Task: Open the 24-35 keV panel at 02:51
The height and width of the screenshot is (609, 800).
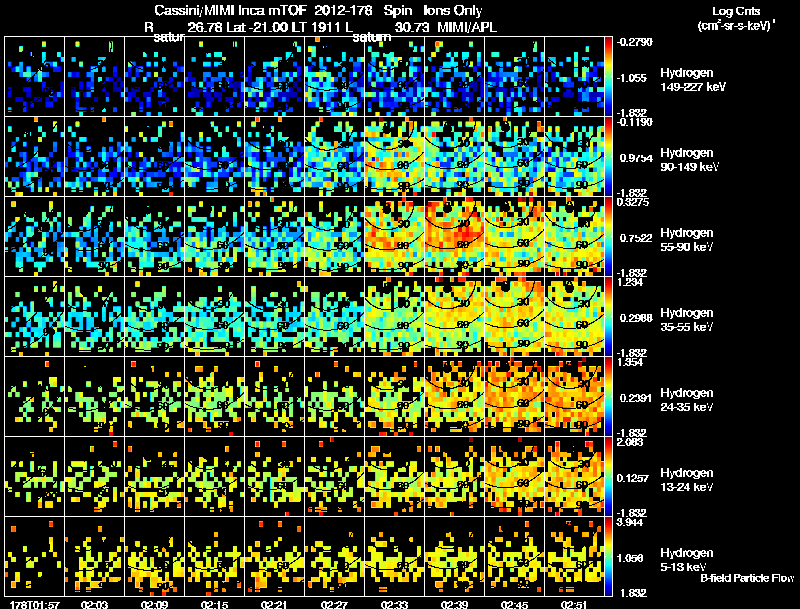Action: point(574,397)
